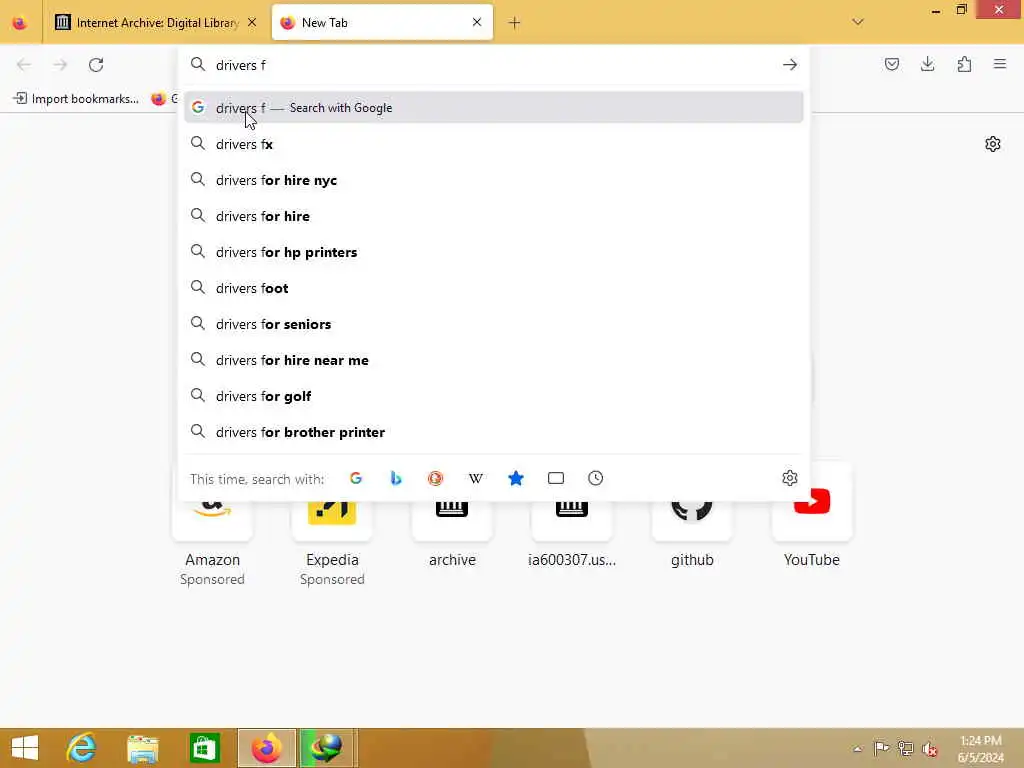Open Windows Store from taskbar
This screenshot has width=1024, height=768.
coord(204,748)
